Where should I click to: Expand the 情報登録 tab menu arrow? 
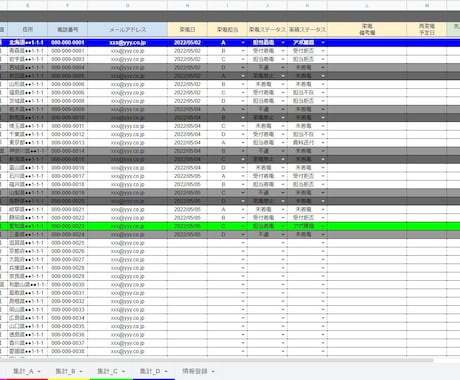213,371
